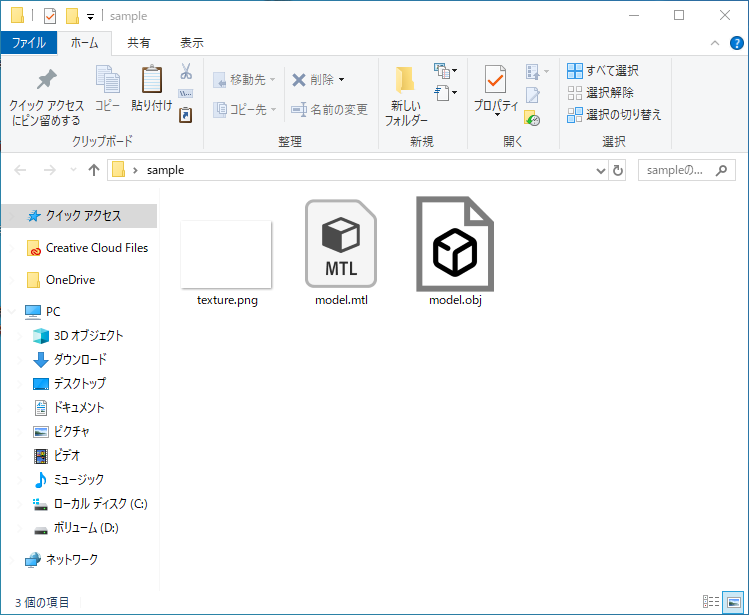Switch to the ホーム ribbon tab
Screen dimensions: 749x615
pos(85,43)
